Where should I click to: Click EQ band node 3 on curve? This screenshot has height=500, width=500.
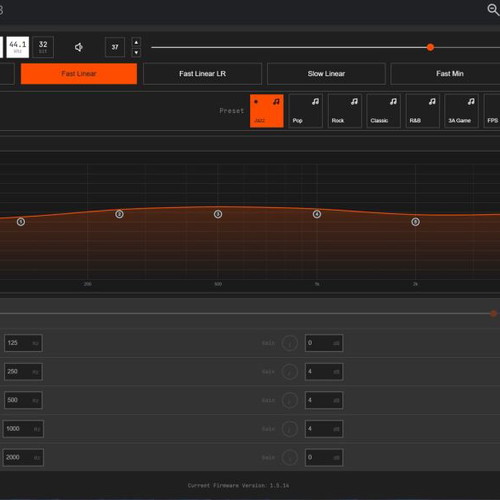click(218, 214)
